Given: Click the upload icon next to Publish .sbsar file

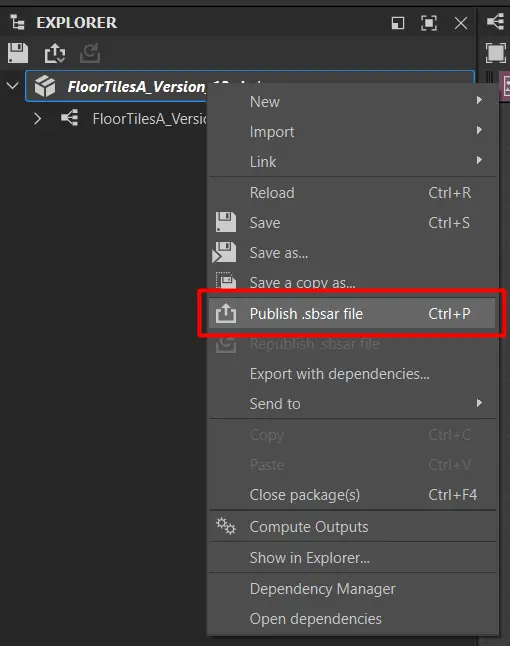Looking at the screenshot, I should click(226, 313).
